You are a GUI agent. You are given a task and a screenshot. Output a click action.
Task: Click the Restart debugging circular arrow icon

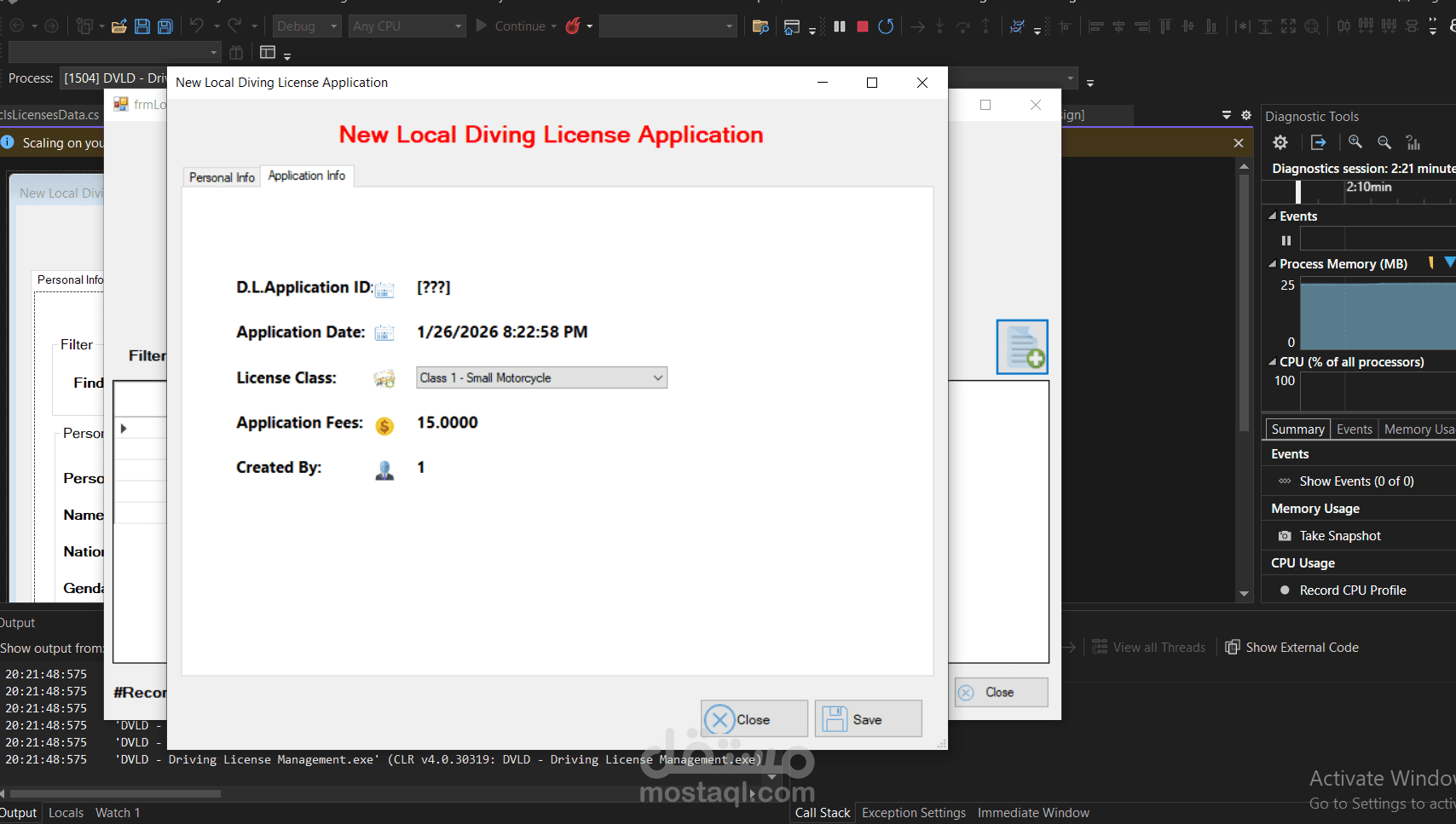point(885,26)
